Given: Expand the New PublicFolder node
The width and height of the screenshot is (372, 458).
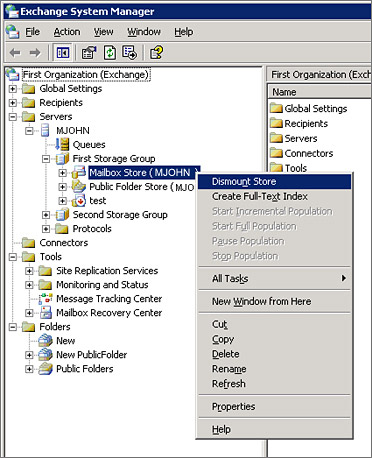Looking at the screenshot, I should coord(29,355).
